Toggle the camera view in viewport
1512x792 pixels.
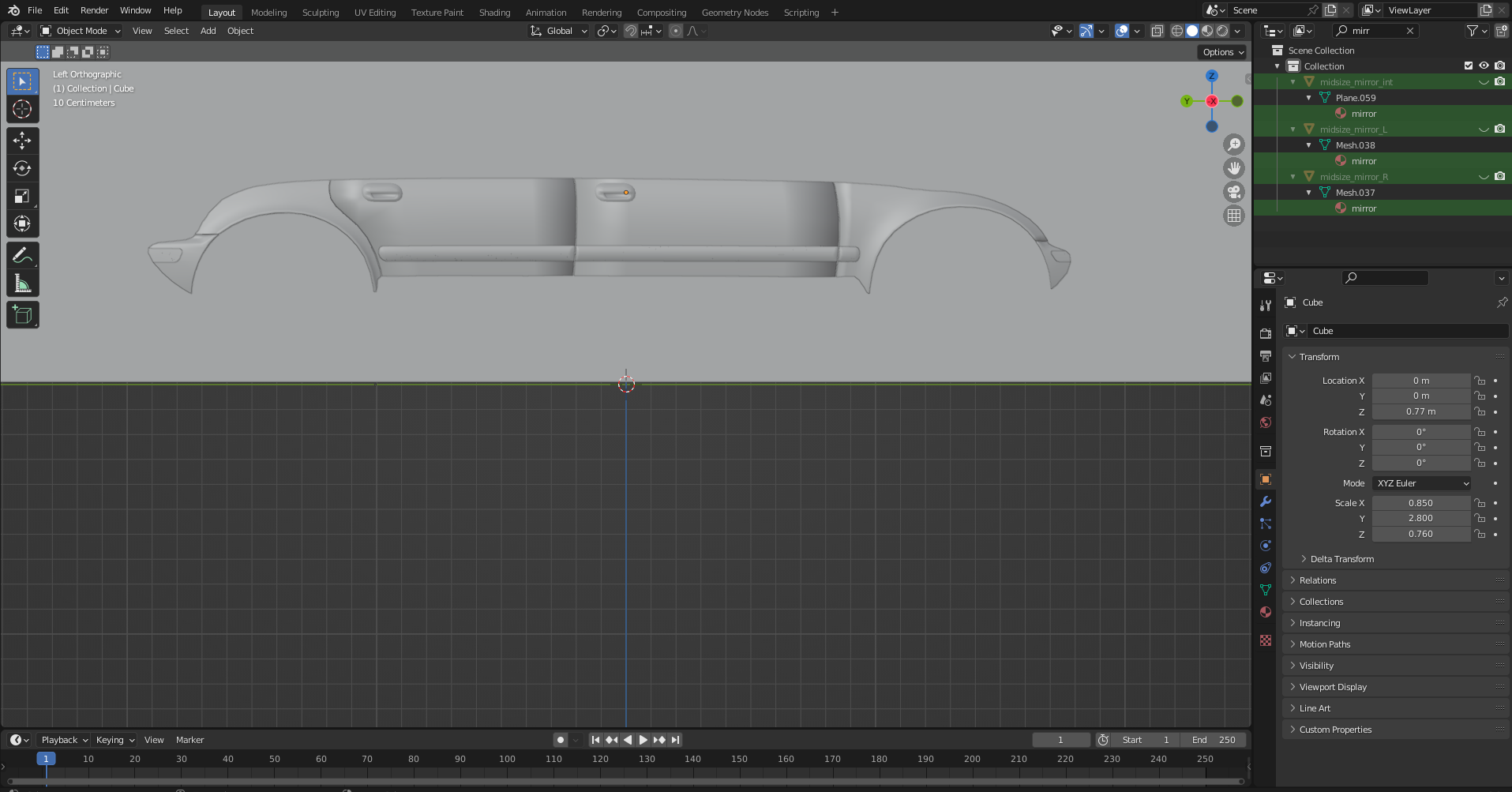[1233, 192]
